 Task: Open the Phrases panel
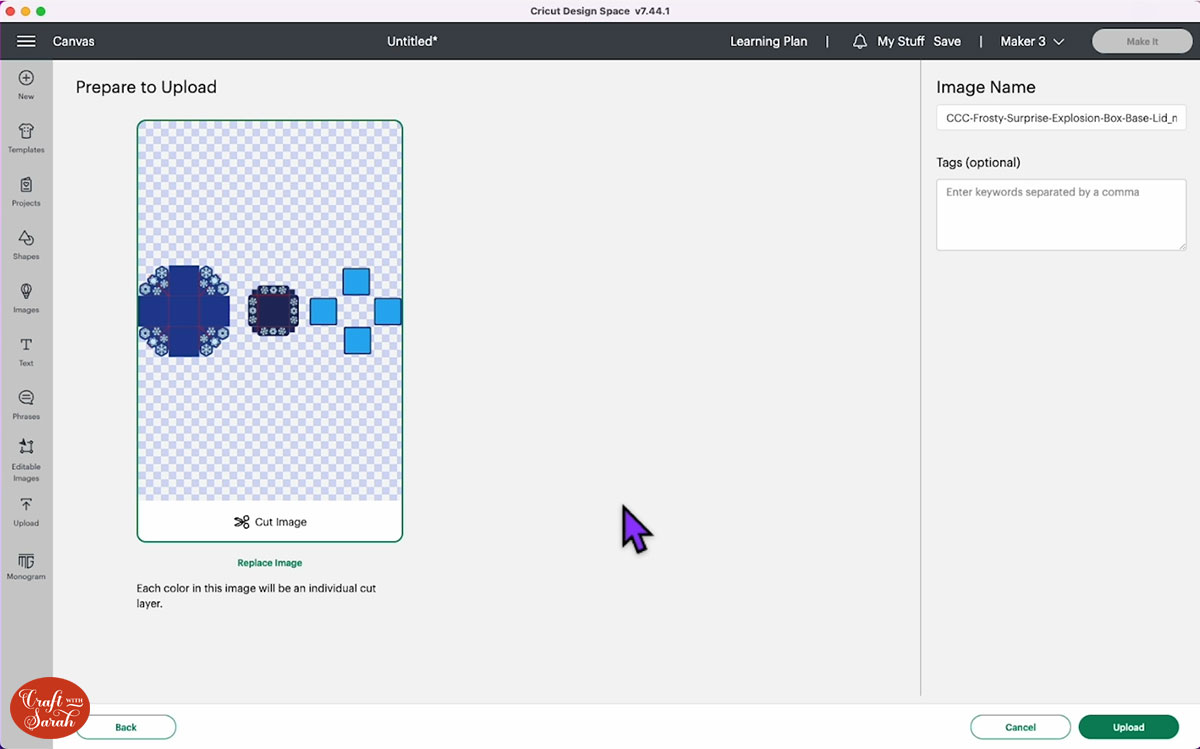click(26, 404)
